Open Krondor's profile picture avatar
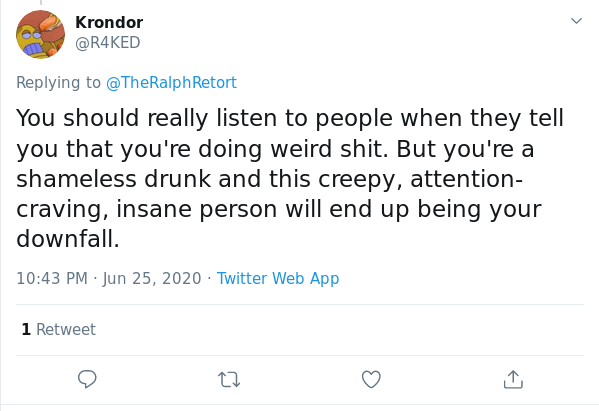The image size is (599, 411). (40, 34)
